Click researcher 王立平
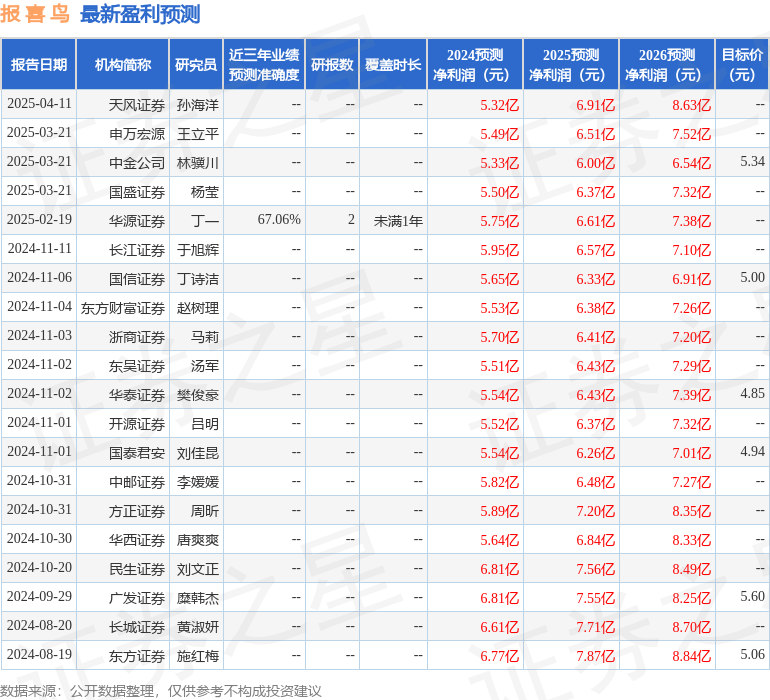 [197, 134]
